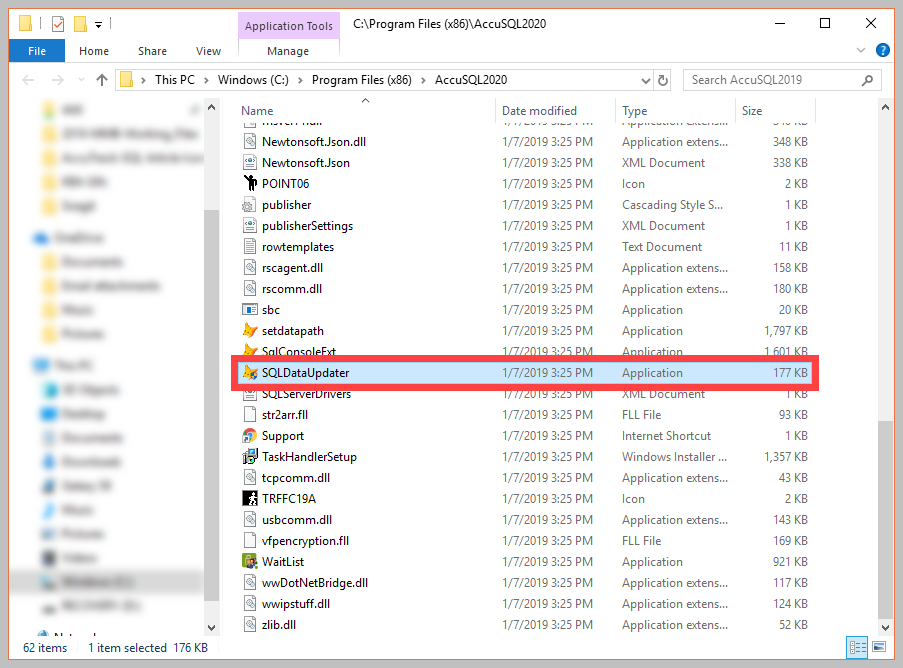Click the wwDotNetBridge.dll file icon
This screenshot has width=903, height=668.
(250, 583)
